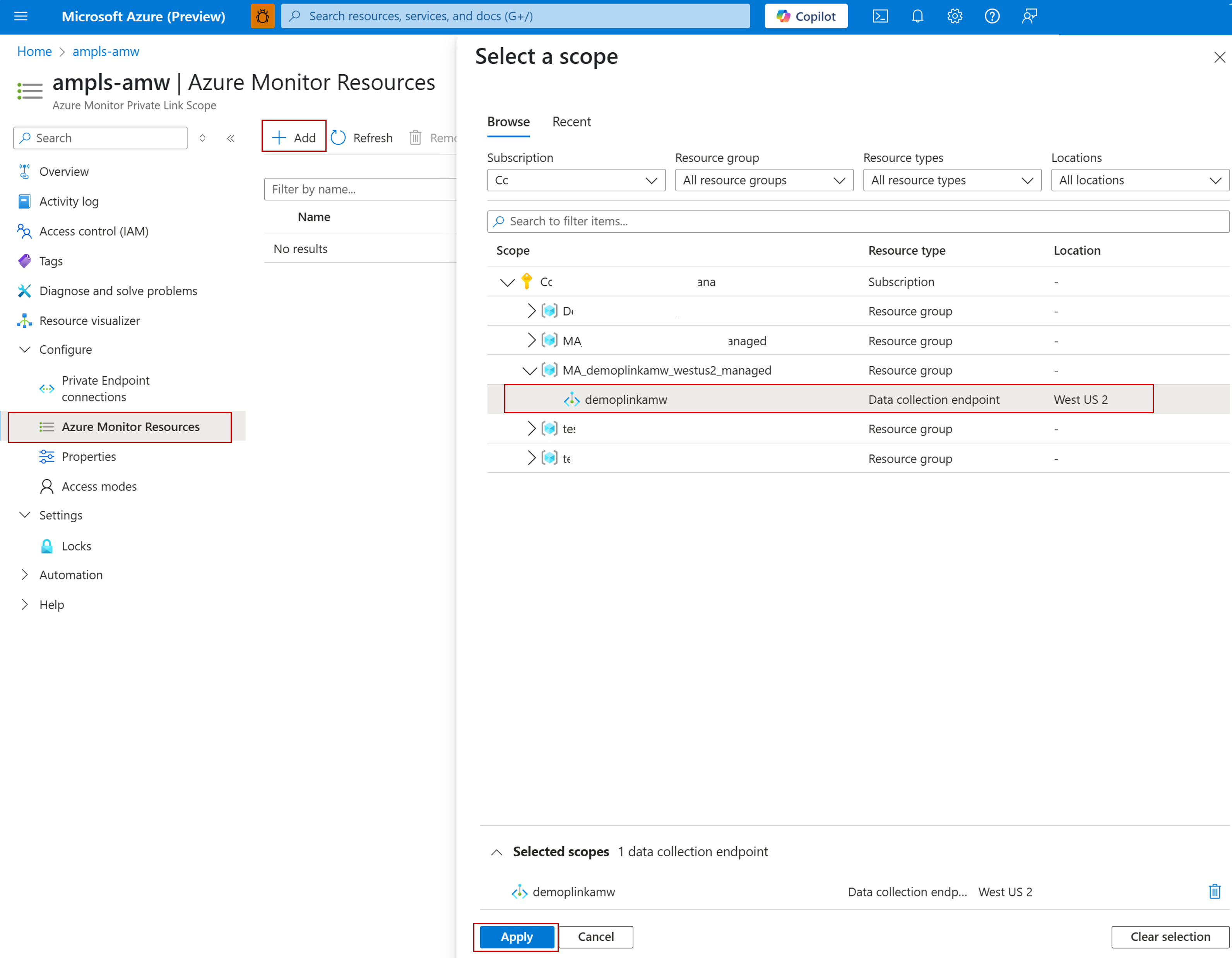The image size is (1232, 958).
Task: Open the Locations dropdown
Action: pyautogui.click(x=1140, y=180)
